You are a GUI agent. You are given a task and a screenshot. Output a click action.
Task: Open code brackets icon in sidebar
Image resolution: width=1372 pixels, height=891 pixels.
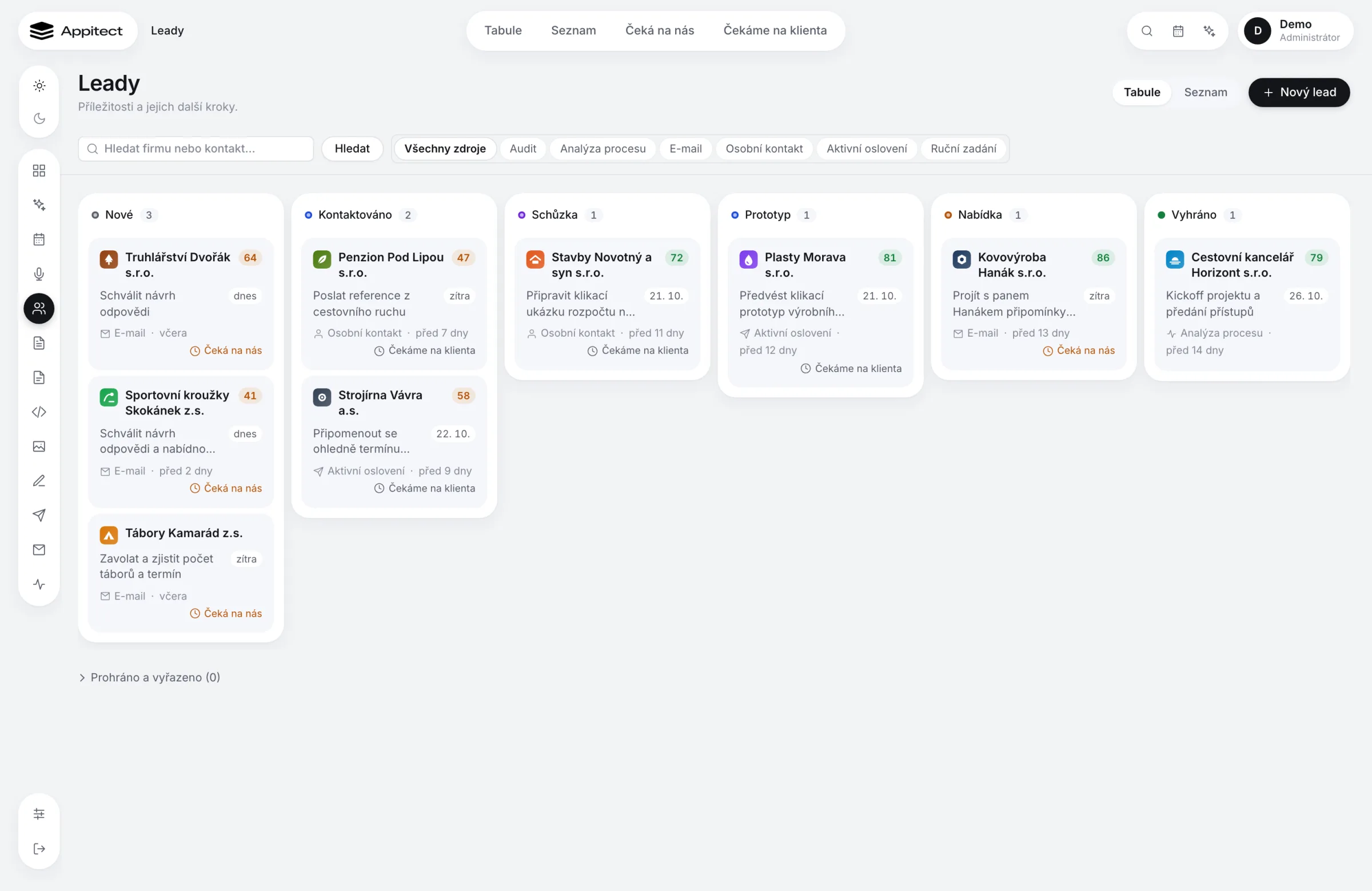(39, 411)
